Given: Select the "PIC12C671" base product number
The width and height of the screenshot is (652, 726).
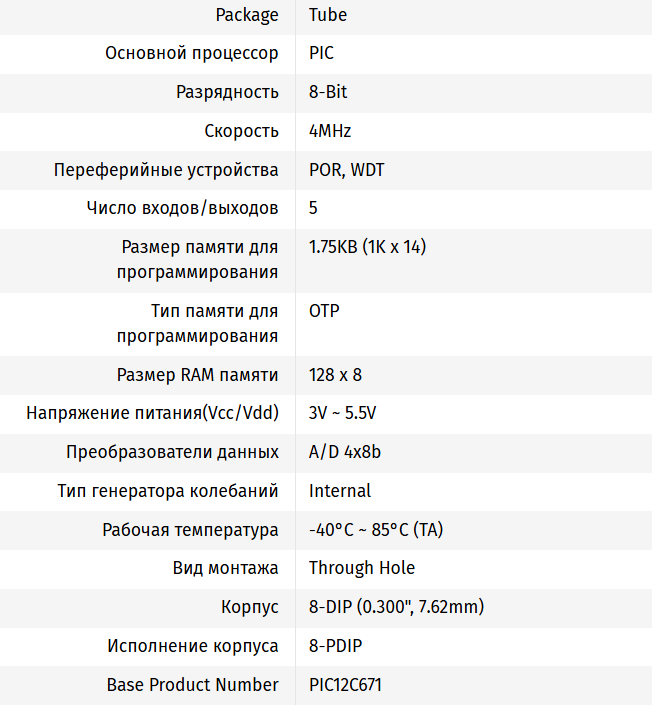Looking at the screenshot, I should (345, 685).
